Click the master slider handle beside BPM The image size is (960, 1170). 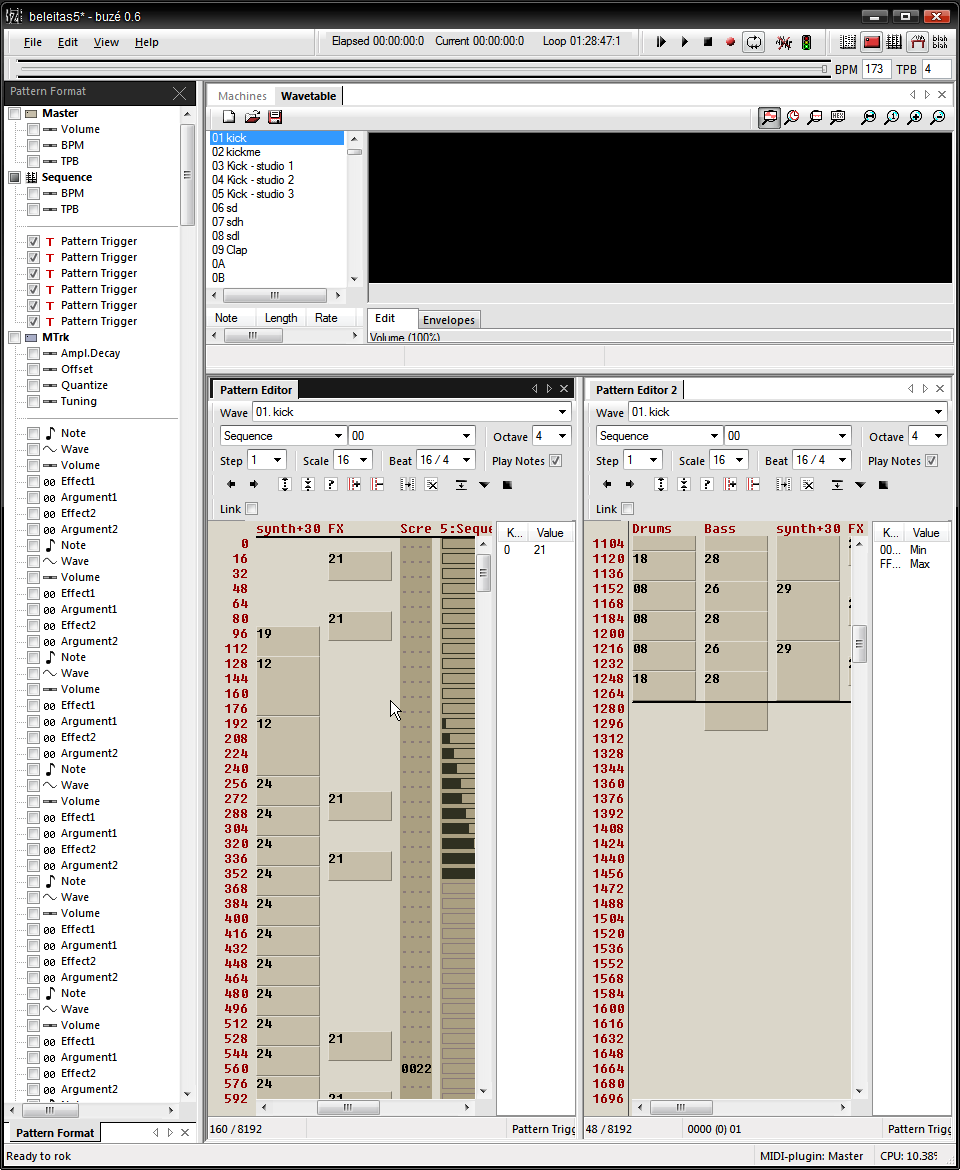(825, 69)
